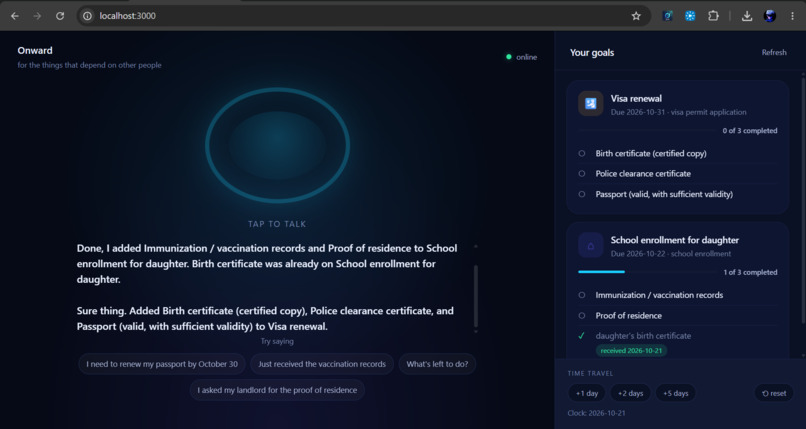Viewport: 806px width, 429px height.
Task: Click the 'Visa renewal' goal title
Action: point(636,98)
